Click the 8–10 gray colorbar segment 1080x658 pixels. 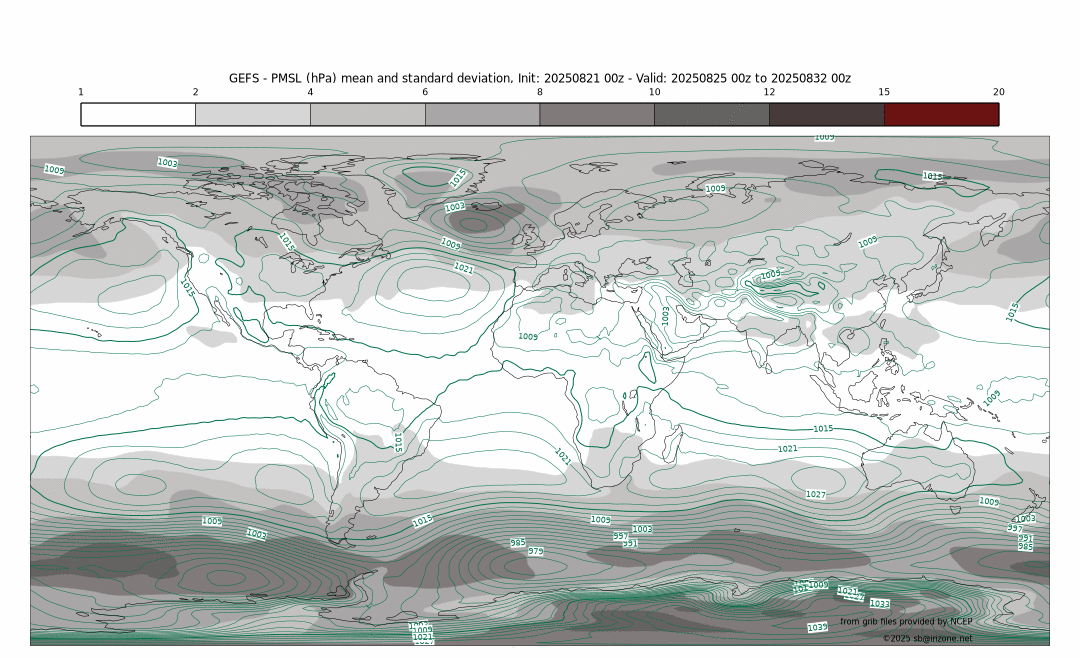click(x=597, y=114)
